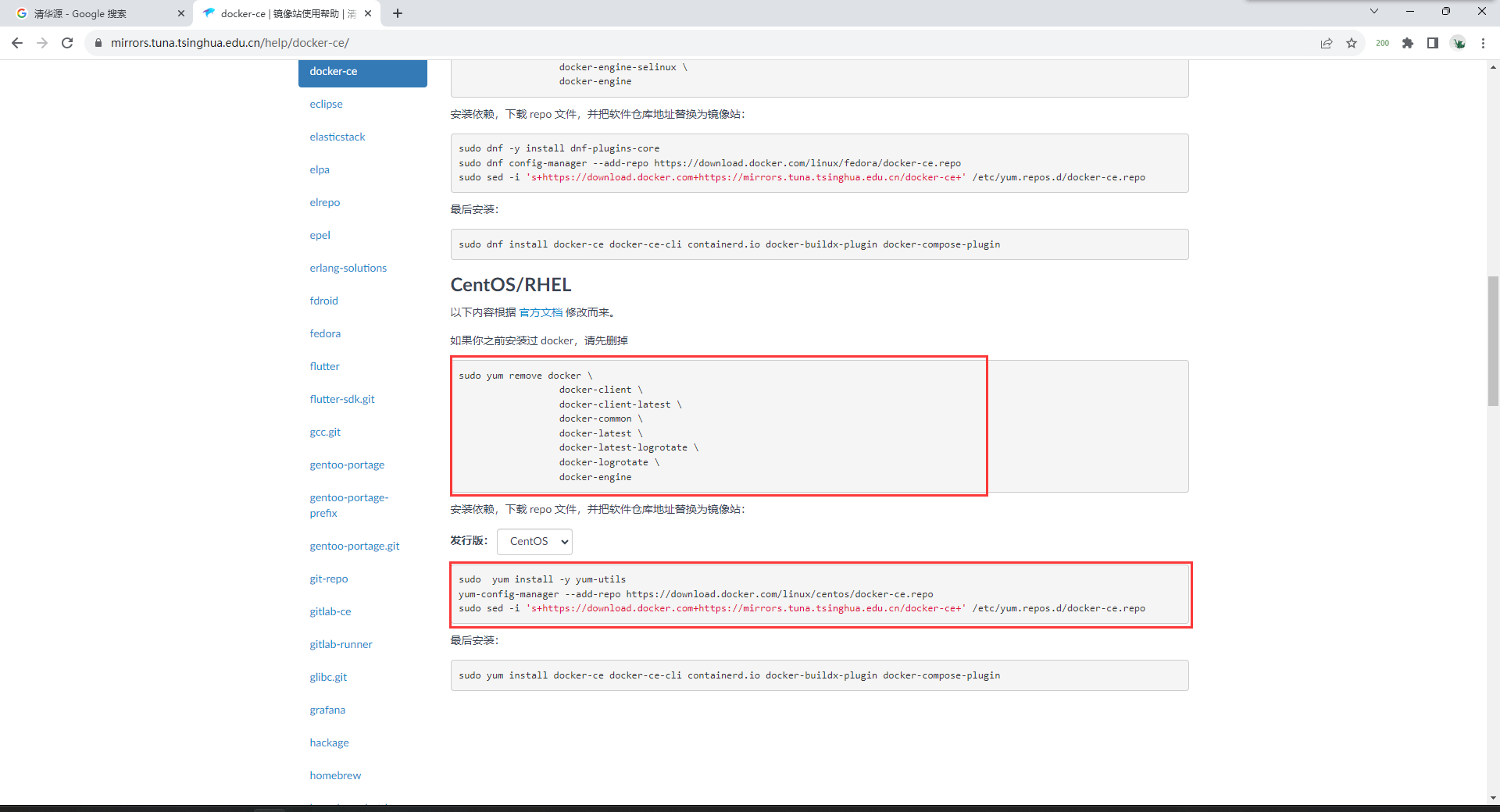Image resolution: width=1500 pixels, height=812 pixels.
Task: Close the Google search tab
Action: [x=181, y=13]
